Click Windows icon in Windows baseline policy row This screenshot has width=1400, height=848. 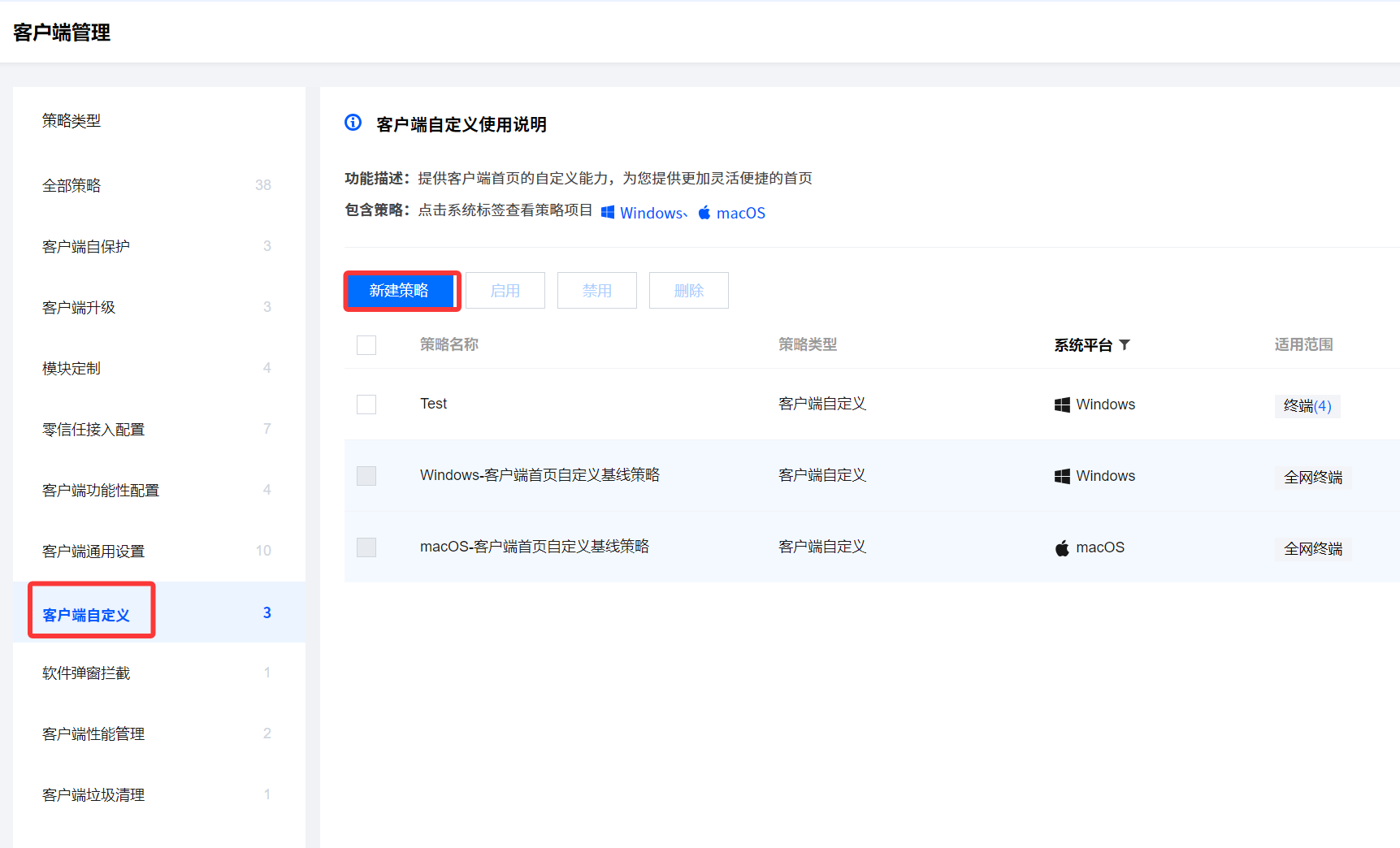point(1062,476)
